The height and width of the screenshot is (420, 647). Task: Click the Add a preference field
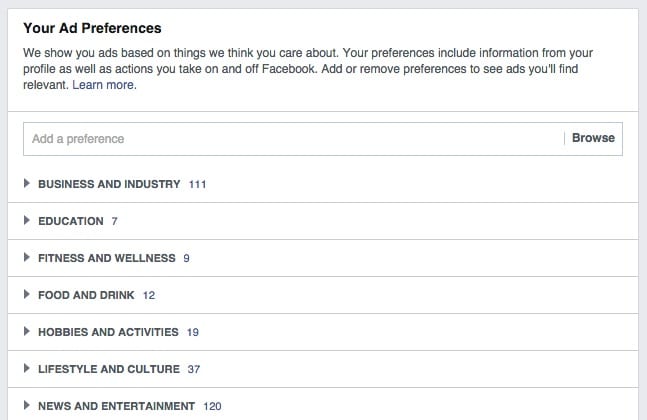[290, 139]
